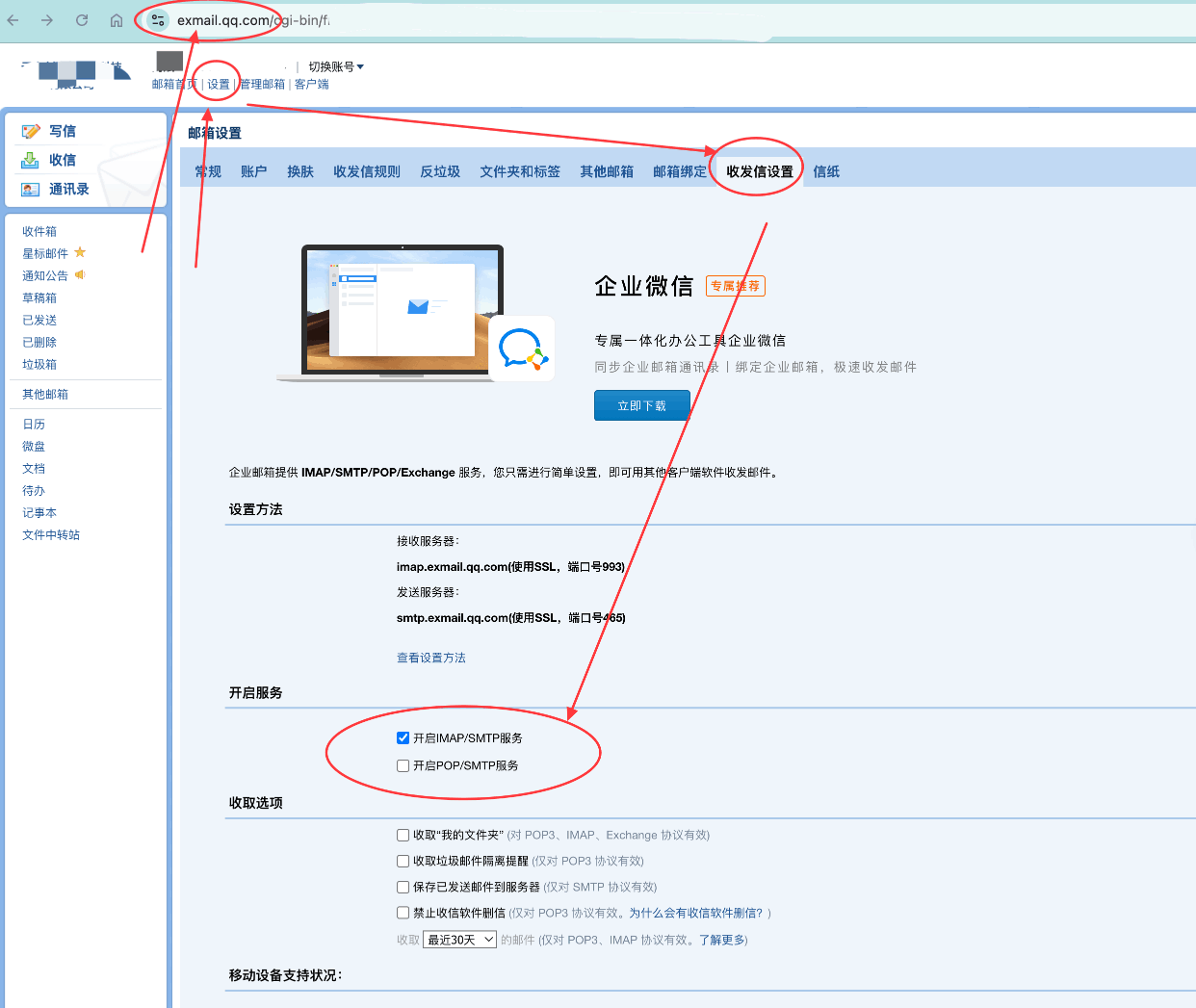Click the 立即下载 download button
Screen dimensions: 1196x1008
(641, 405)
